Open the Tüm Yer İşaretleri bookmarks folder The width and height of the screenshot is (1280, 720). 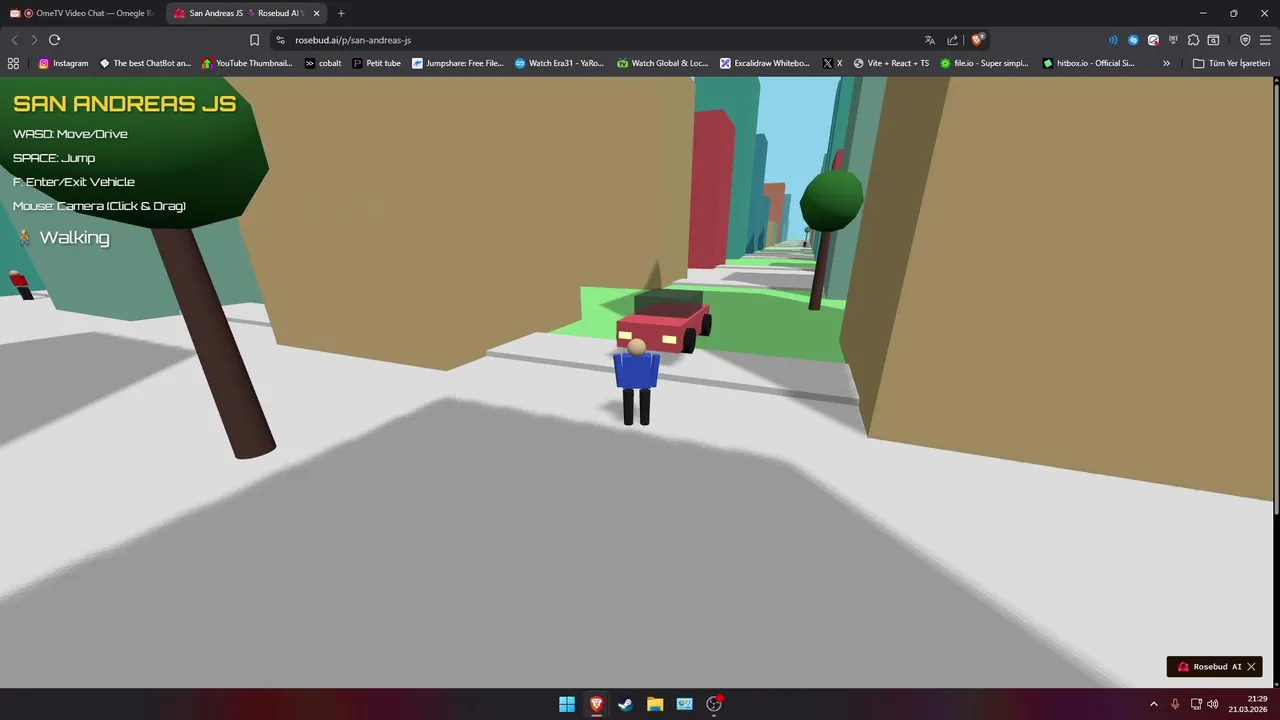pyautogui.click(x=1231, y=63)
